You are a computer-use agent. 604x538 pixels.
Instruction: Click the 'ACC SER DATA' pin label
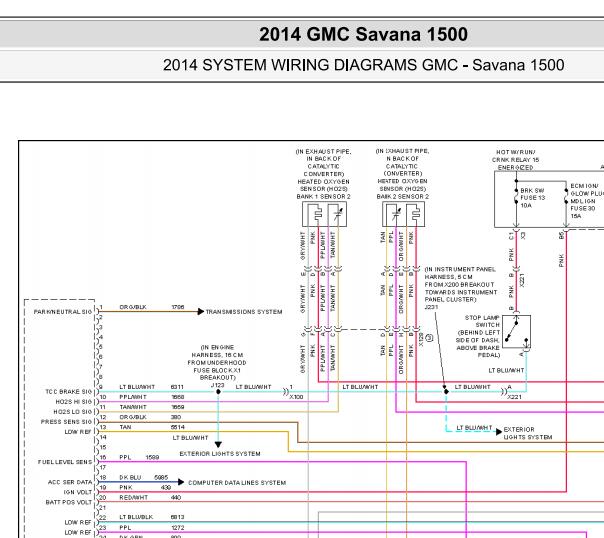70,482
